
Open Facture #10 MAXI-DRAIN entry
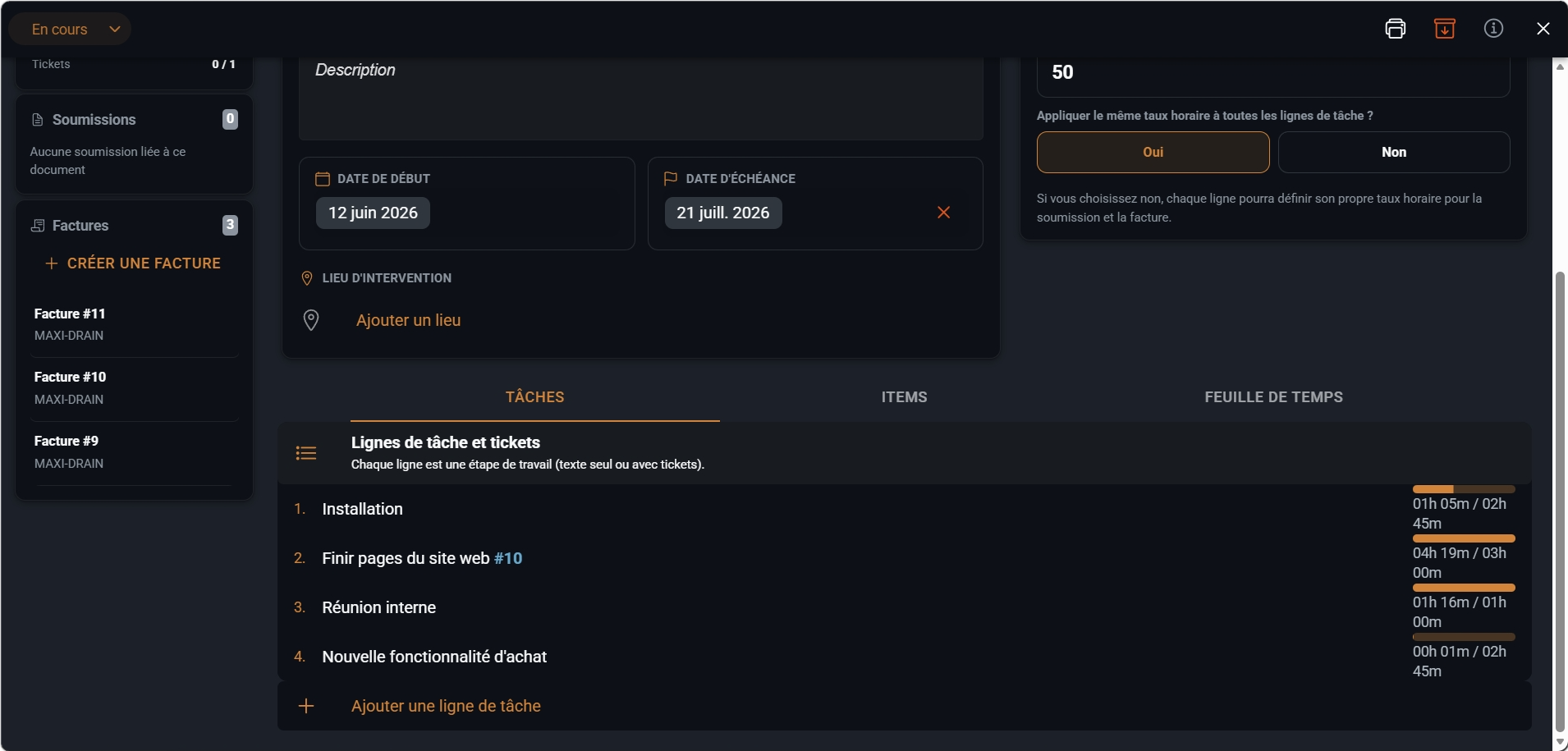point(134,387)
